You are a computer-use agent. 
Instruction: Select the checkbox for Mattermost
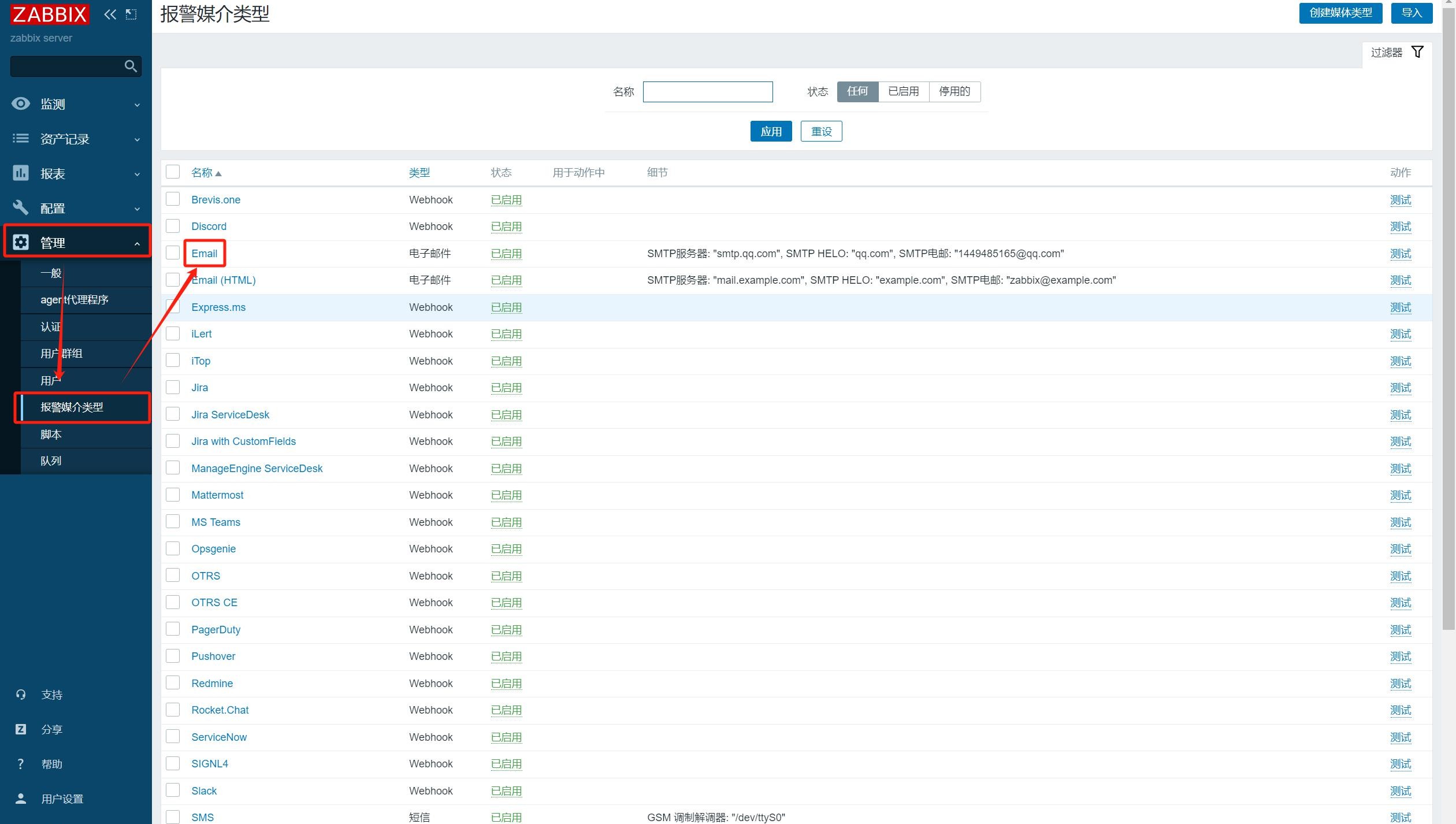click(x=173, y=495)
